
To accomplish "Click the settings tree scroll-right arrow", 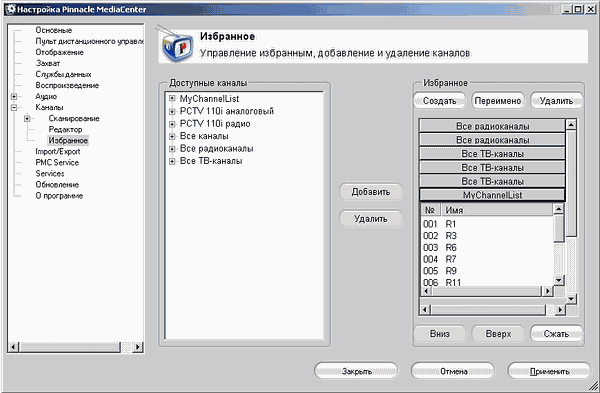I will point(138,347).
